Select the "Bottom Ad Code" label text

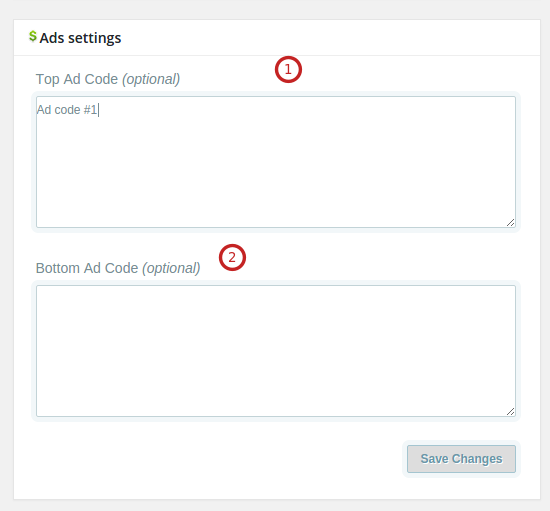click(87, 268)
